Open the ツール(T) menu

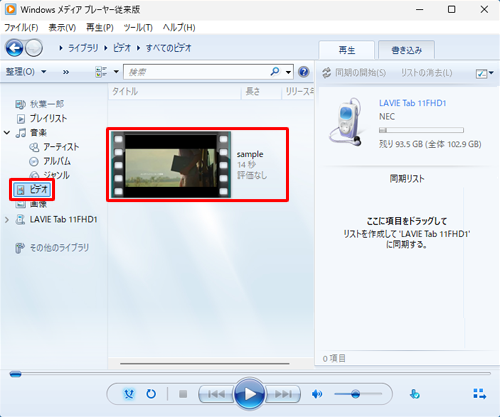138,27
